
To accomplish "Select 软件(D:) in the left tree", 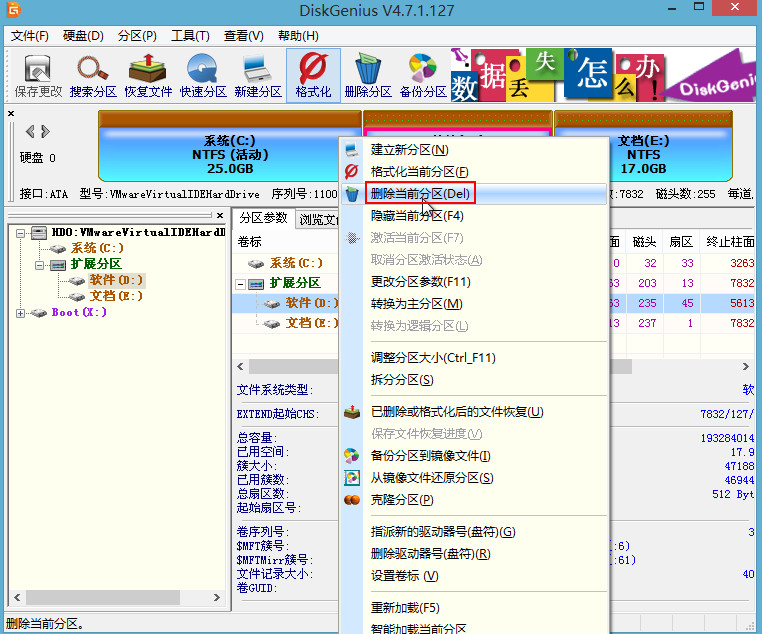I will (116, 280).
